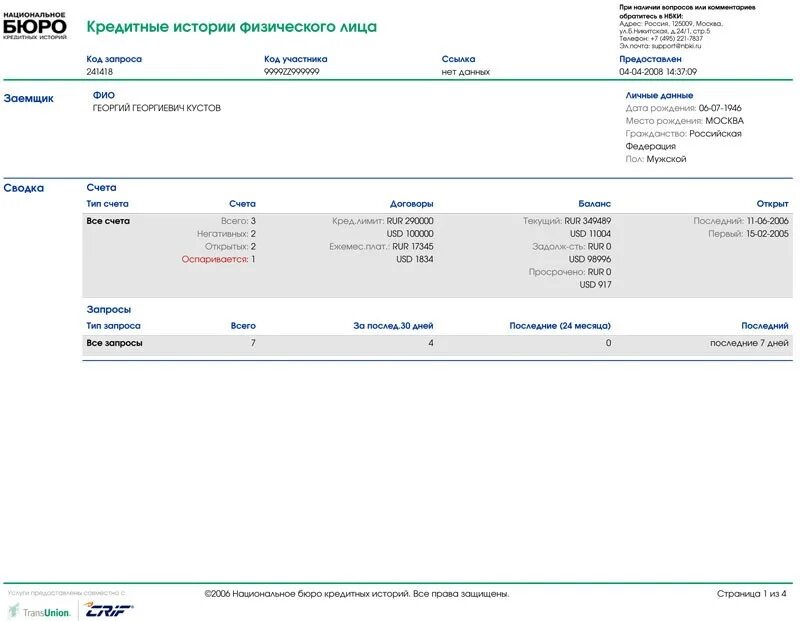Click the red 'Оспаривается: 1' entry
800x621 pixels.
point(218,259)
